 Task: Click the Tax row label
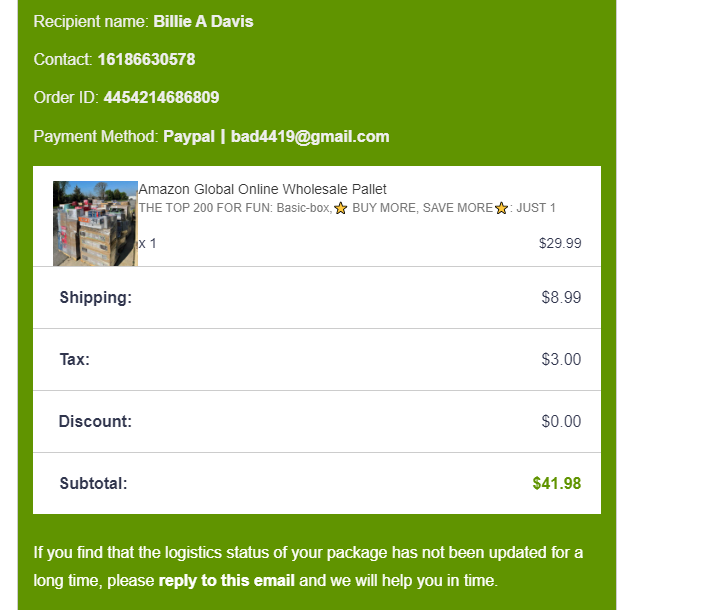(74, 359)
